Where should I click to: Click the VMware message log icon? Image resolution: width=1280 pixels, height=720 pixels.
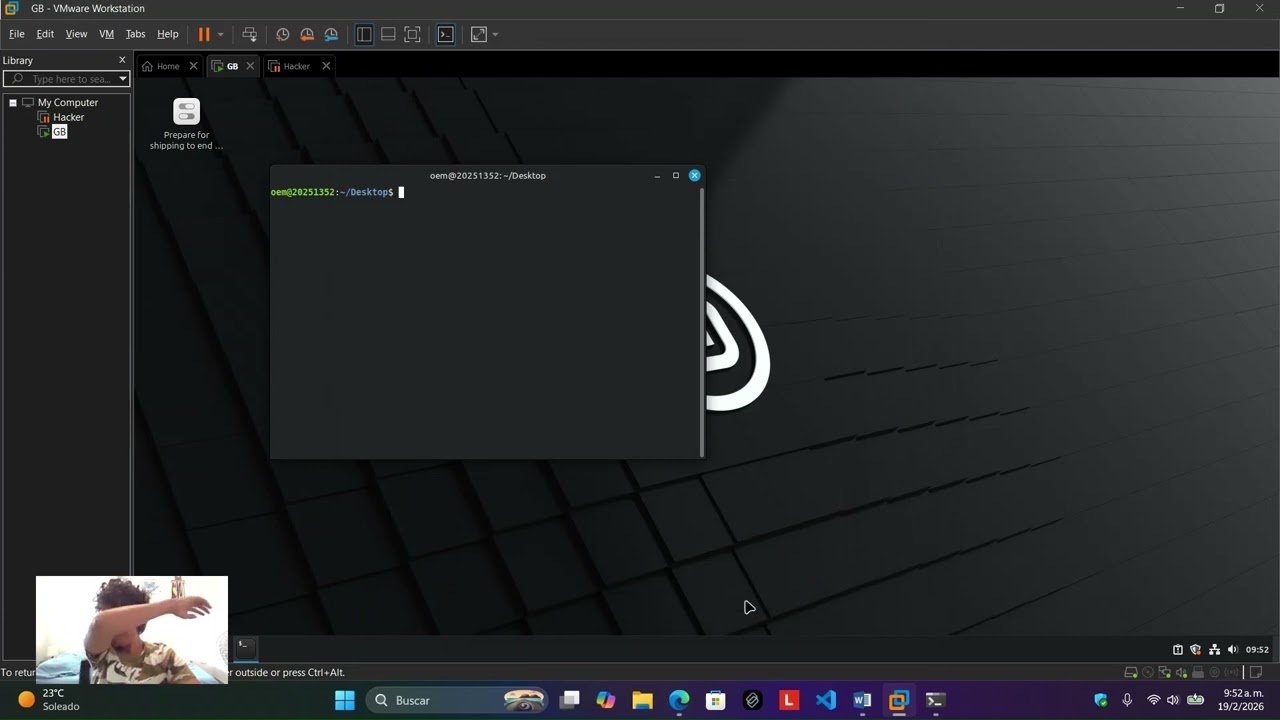coord(1258,672)
